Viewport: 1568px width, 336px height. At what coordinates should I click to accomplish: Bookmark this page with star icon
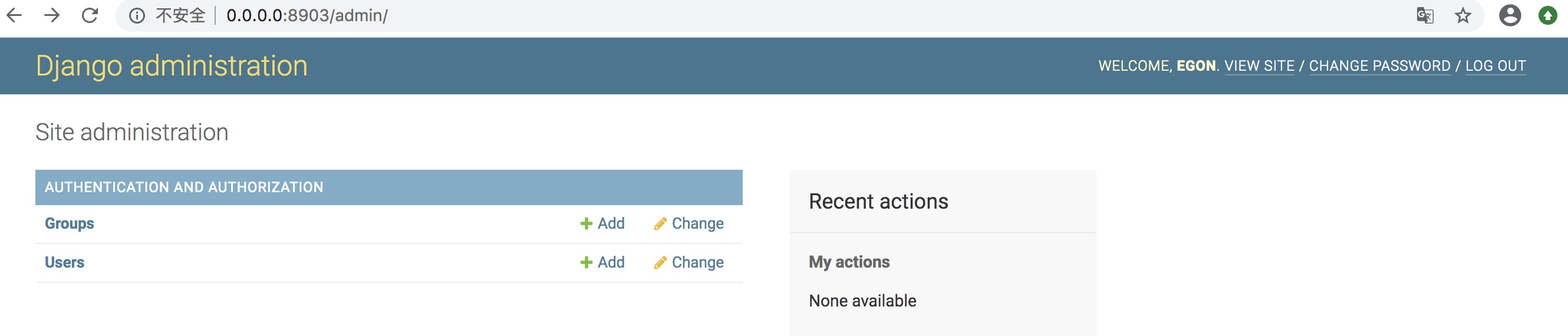(1462, 15)
